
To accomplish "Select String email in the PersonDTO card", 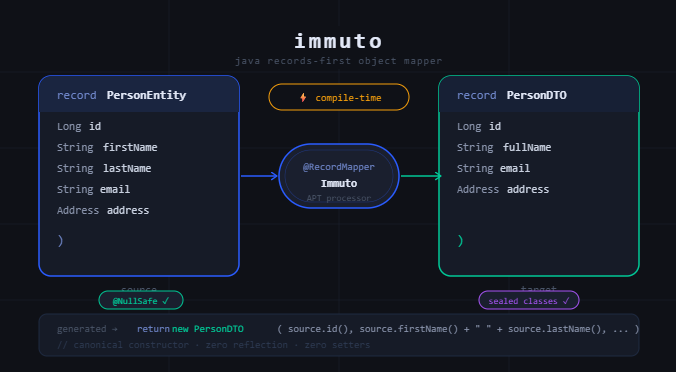I will (494, 168).
